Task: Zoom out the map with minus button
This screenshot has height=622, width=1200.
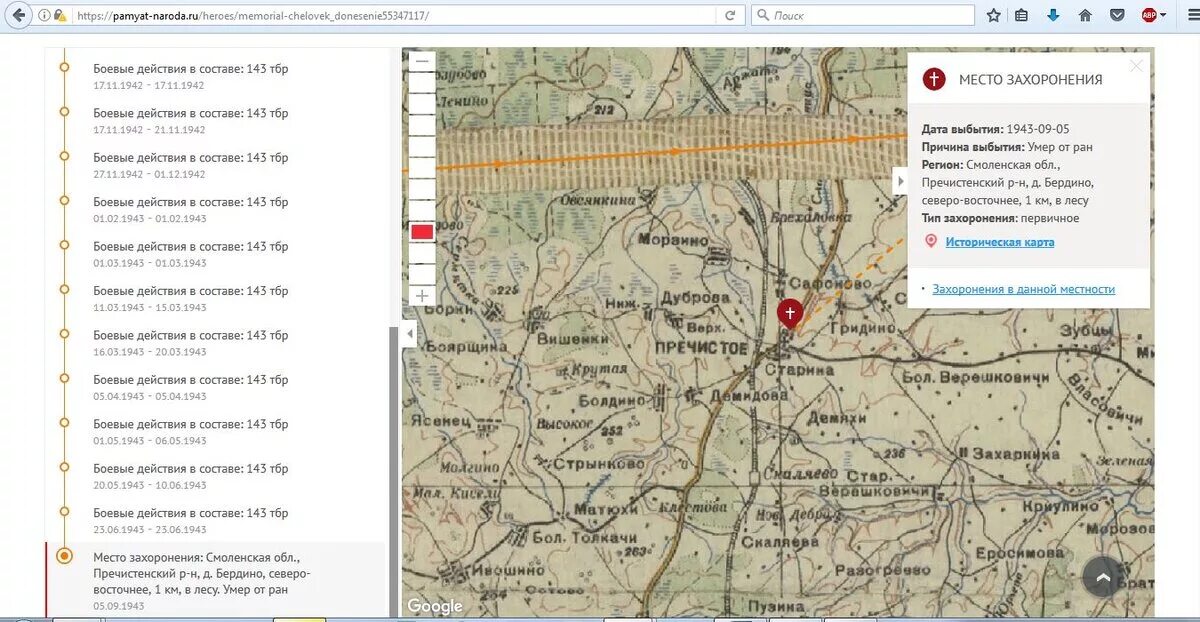Action: (422, 62)
